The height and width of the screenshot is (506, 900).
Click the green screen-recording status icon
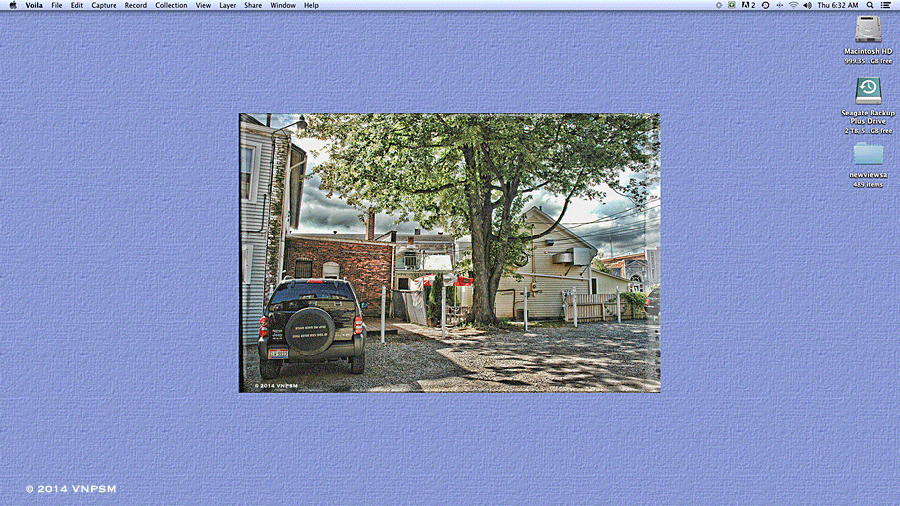[732, 5]
